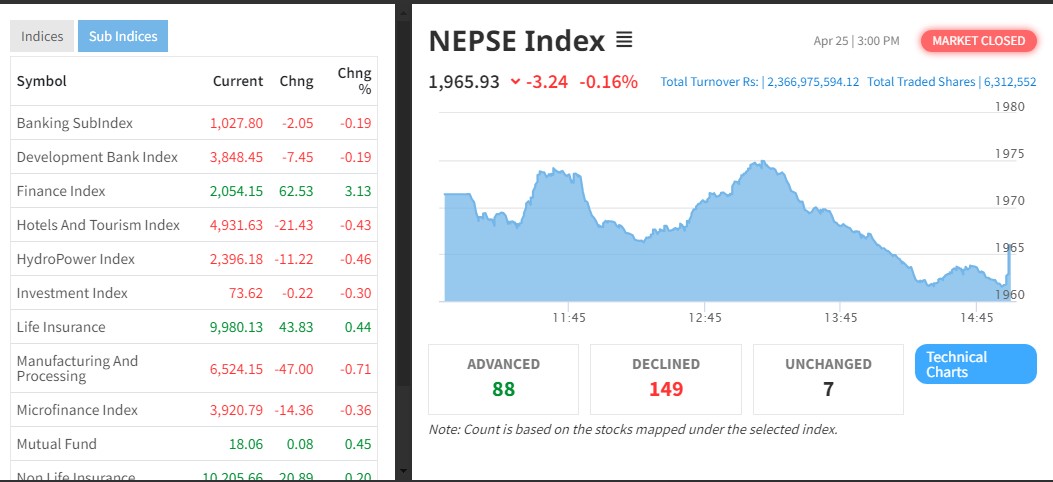
Task: View the HydroPower Index
Action: tap(76, 259)
